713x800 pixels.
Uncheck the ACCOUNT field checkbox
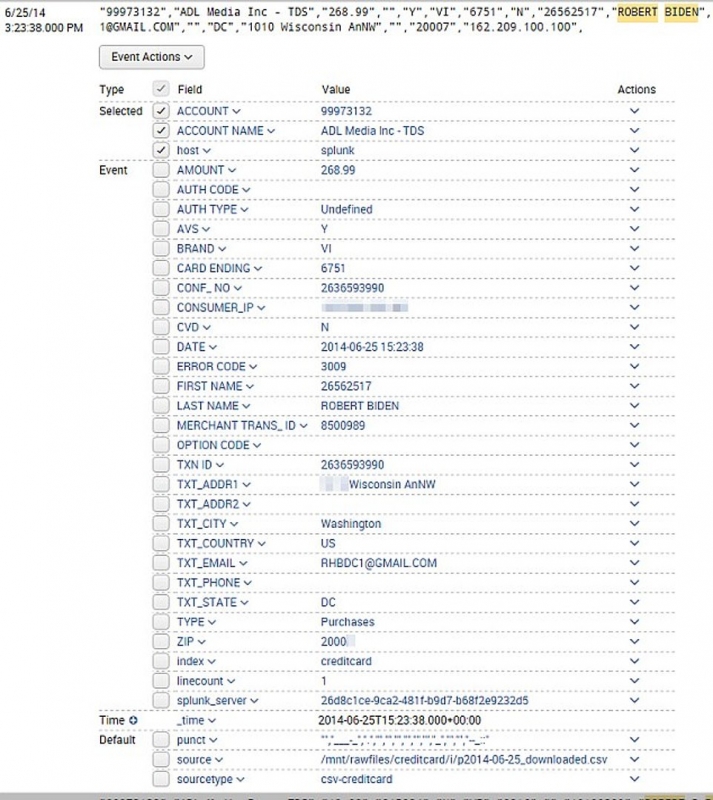161,111
